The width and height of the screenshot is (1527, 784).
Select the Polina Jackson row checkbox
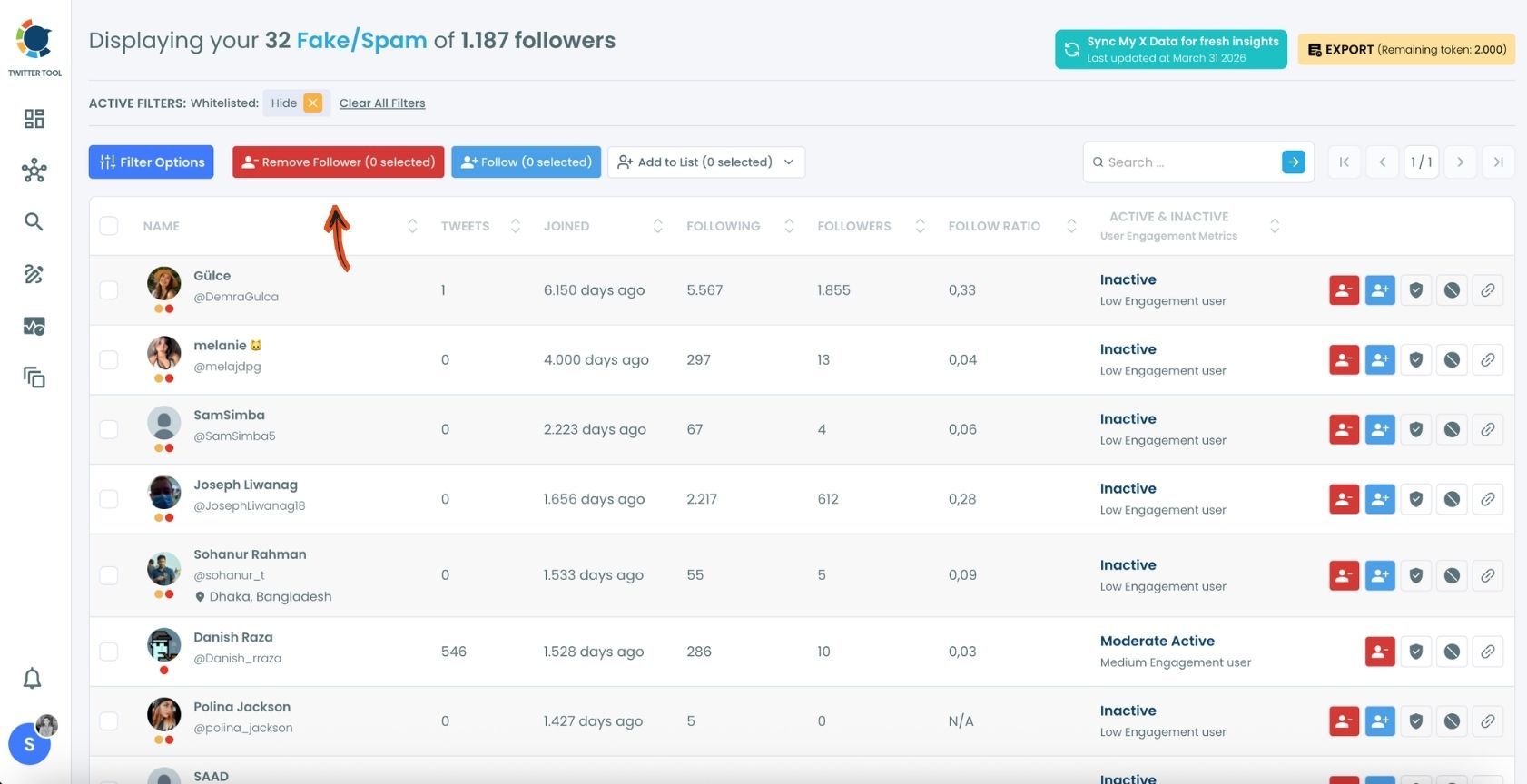109,721
